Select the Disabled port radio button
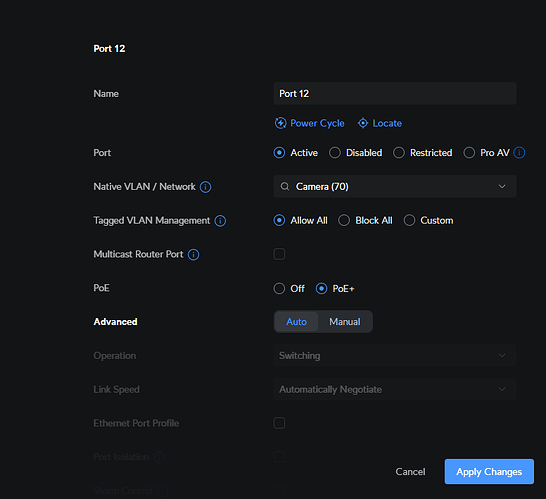This screenshot has width=546, height=499. [335, 153]
